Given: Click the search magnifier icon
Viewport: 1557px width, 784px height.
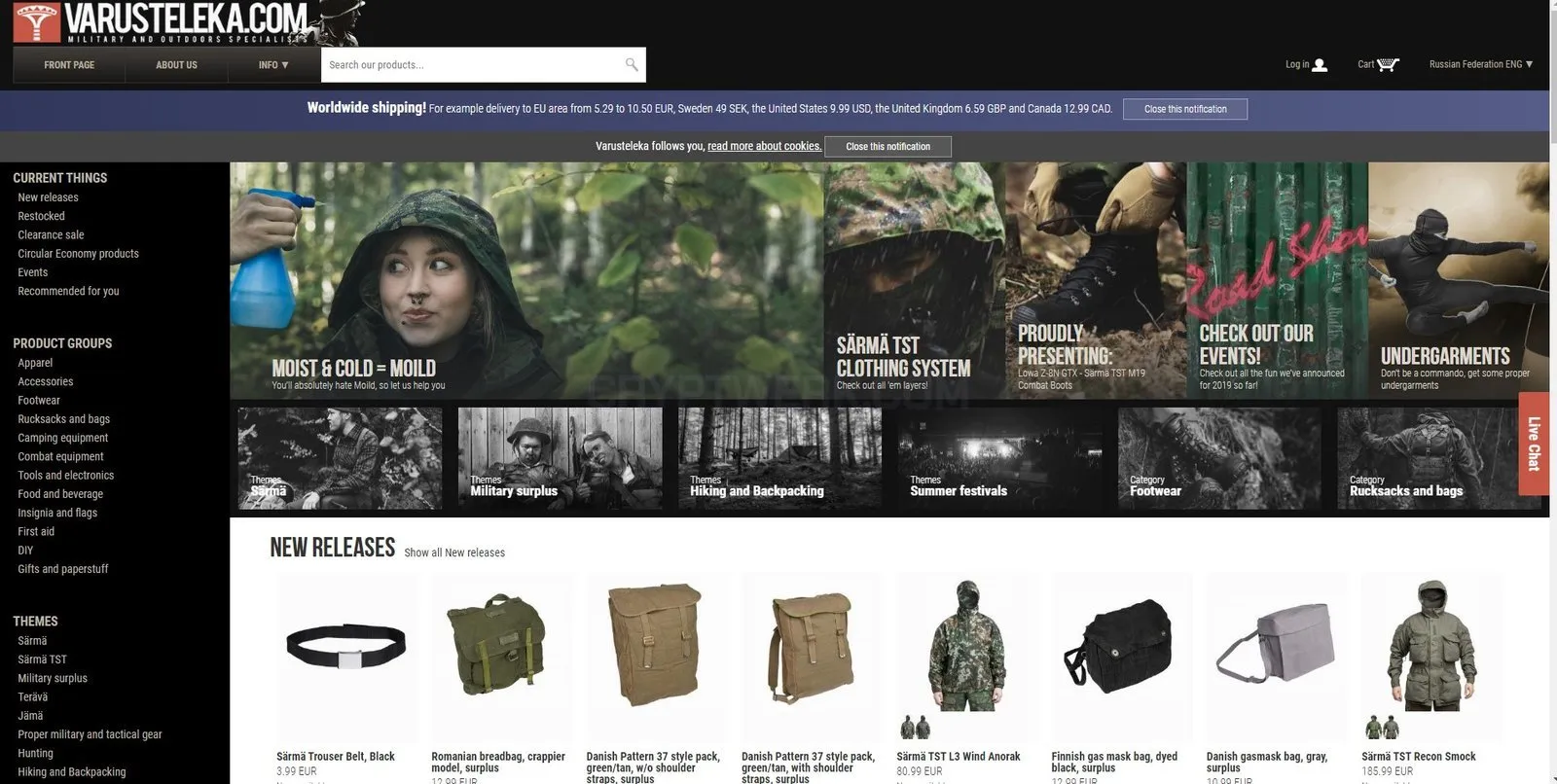Looking at the screenshot, I should (x=632, y=64).
